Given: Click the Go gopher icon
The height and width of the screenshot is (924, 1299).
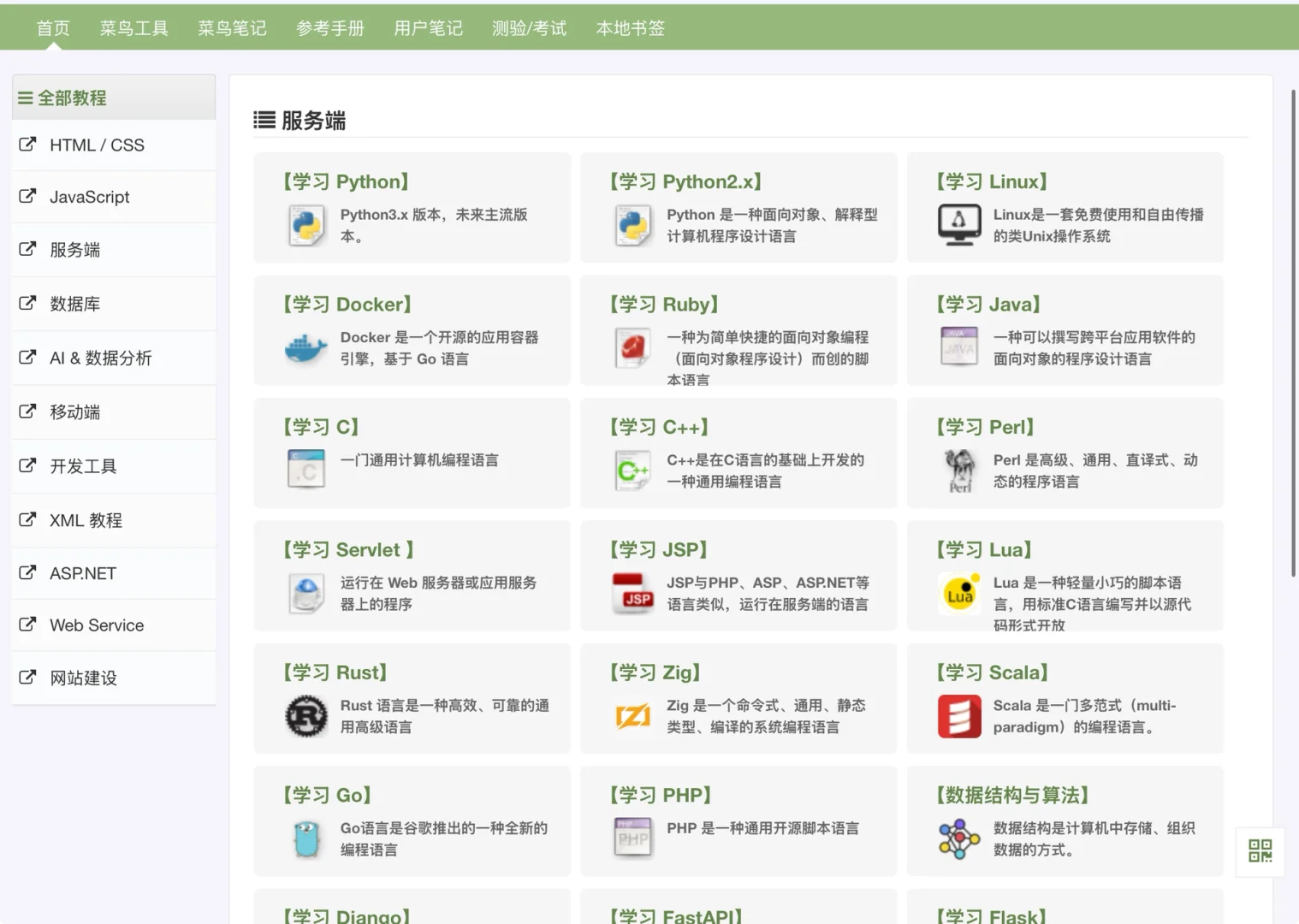Looking at the screenshot, I should pos(305,838).
